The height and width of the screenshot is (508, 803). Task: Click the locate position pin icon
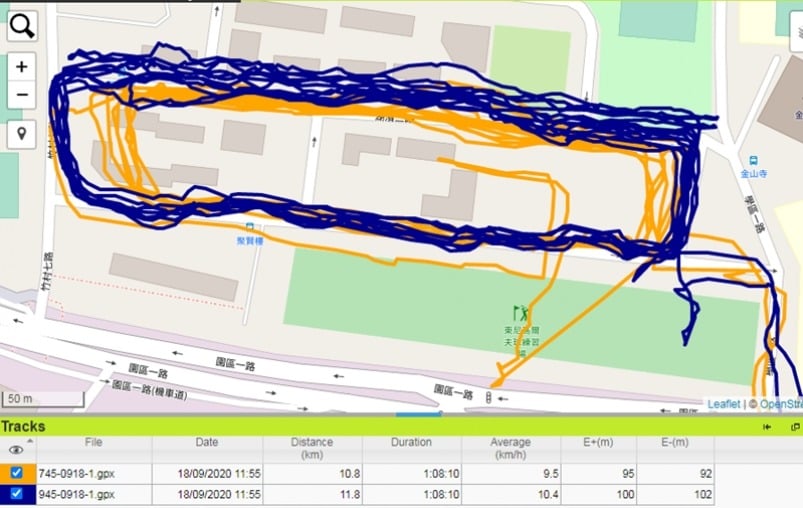click(x=22, y=134)
